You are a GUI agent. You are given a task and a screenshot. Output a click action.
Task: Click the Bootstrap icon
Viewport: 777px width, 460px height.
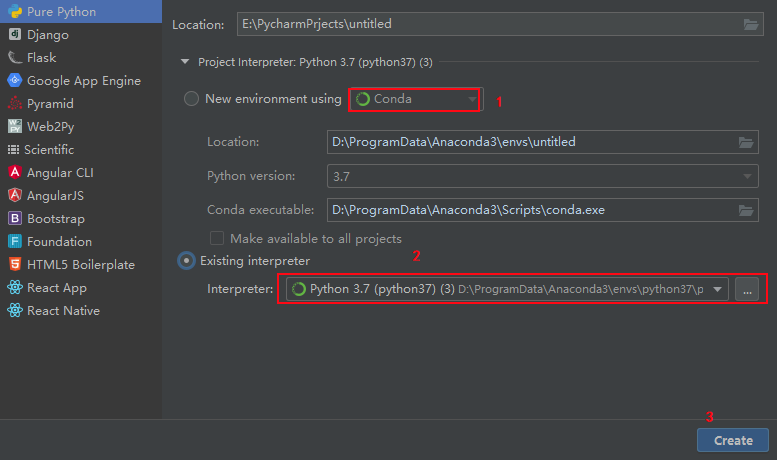pos(15,218)
